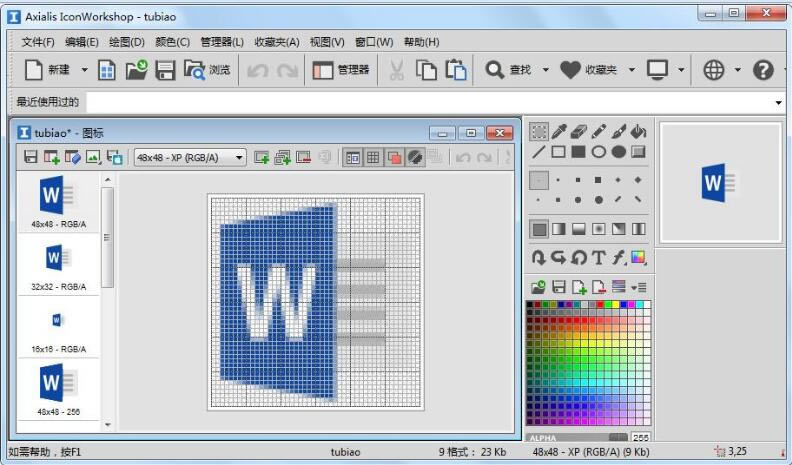Open the 编辑(E) menu
The height and width of the screenshot is (465, 792).
pyautogui.click(x=82, y=42)
